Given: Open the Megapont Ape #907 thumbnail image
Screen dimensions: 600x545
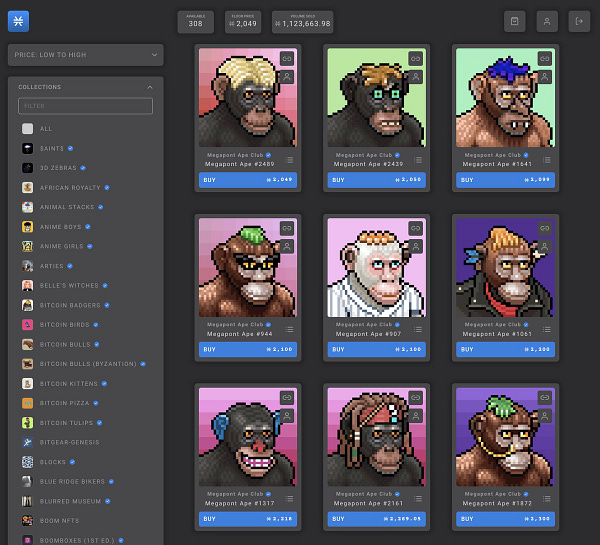Looking at the screenshot, I should 377,268.
